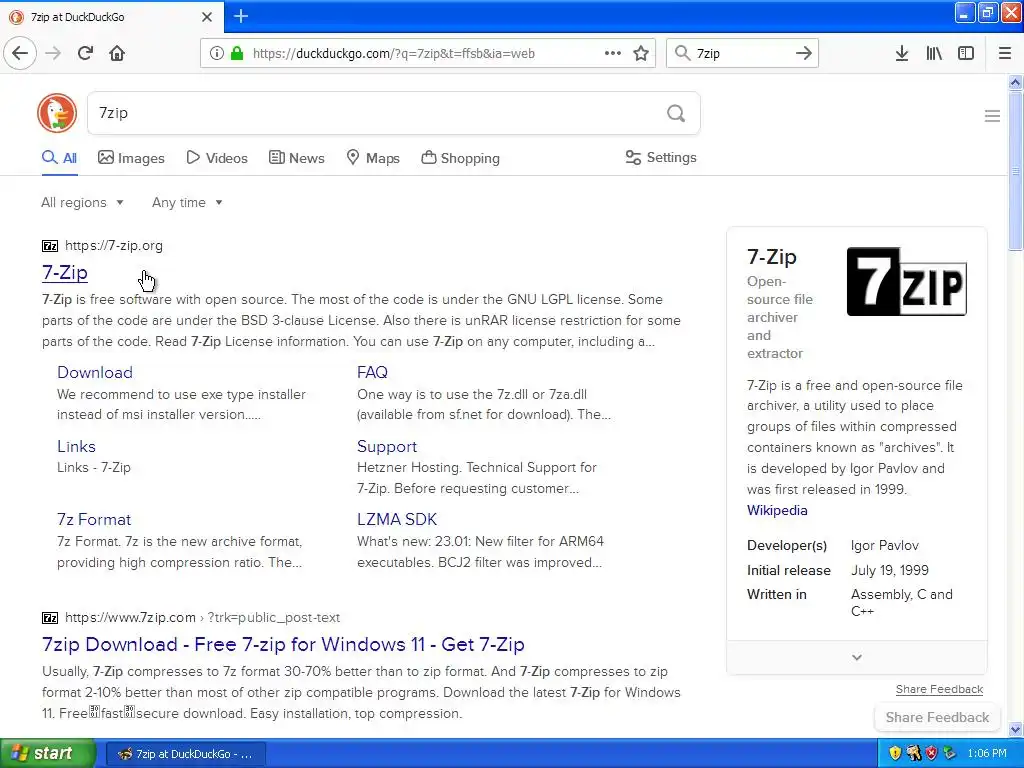1024x768 pixels.
Task: Show site information icon in address bar
Action: click(x=217, y=54)
